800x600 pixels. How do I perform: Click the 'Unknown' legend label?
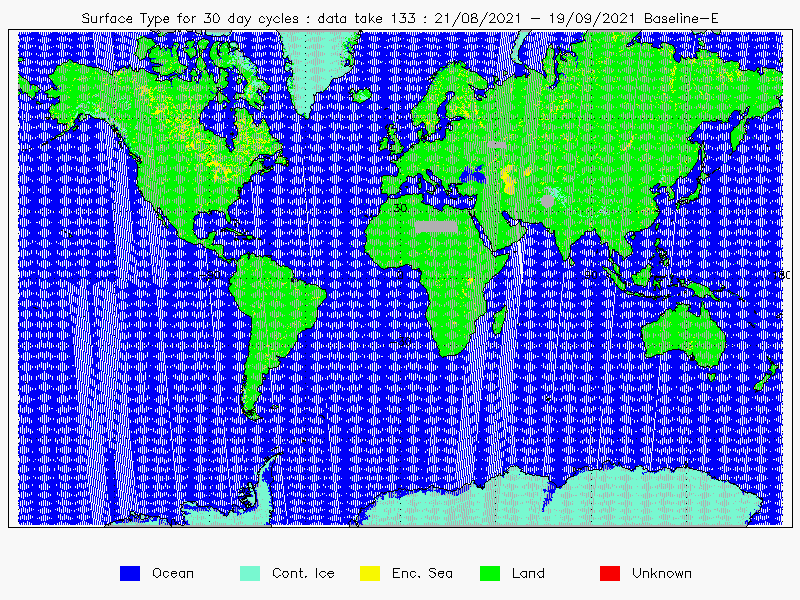tap(662, 573)
